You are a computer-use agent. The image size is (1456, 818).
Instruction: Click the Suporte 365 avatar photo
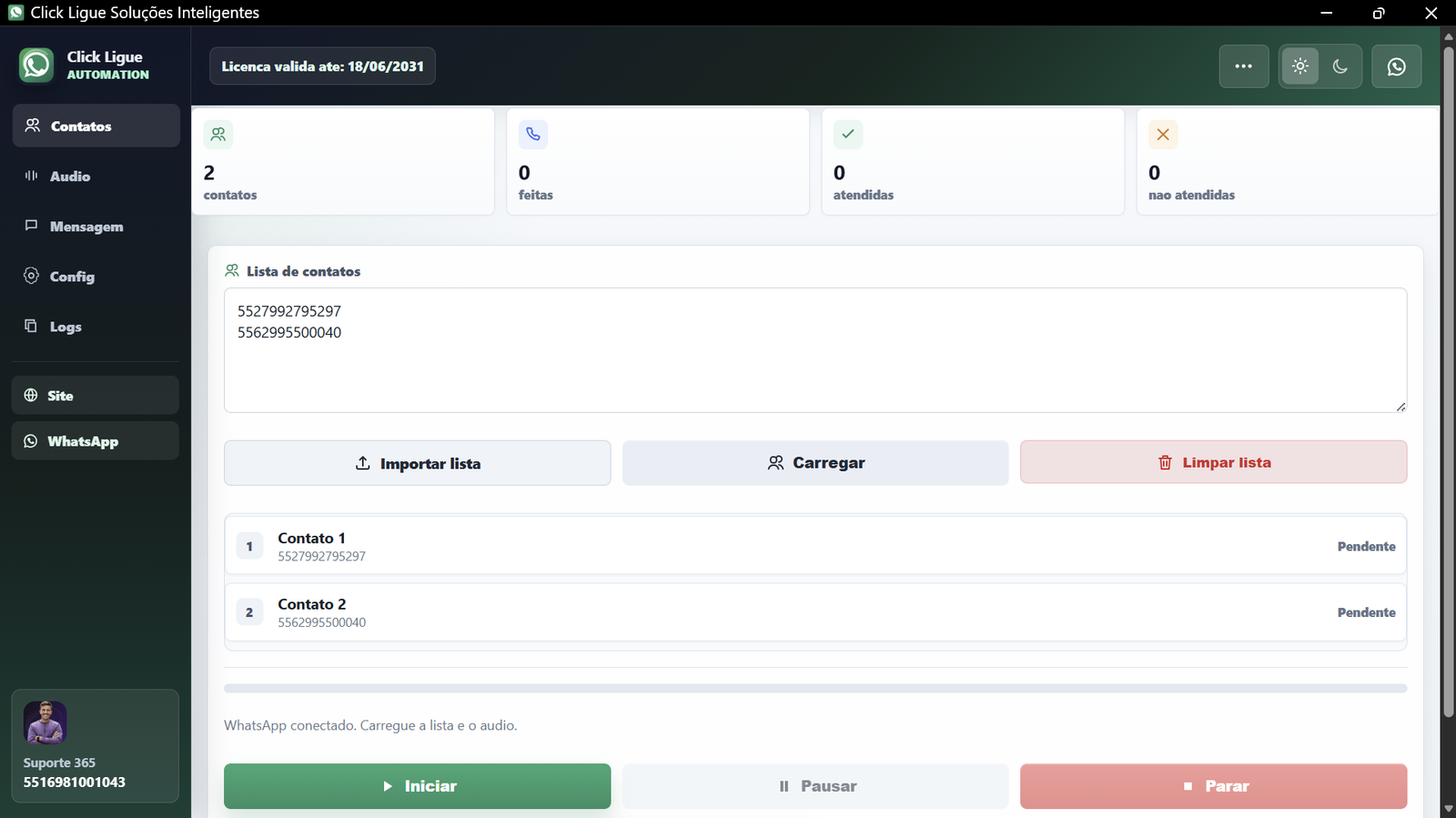point(45,722)
